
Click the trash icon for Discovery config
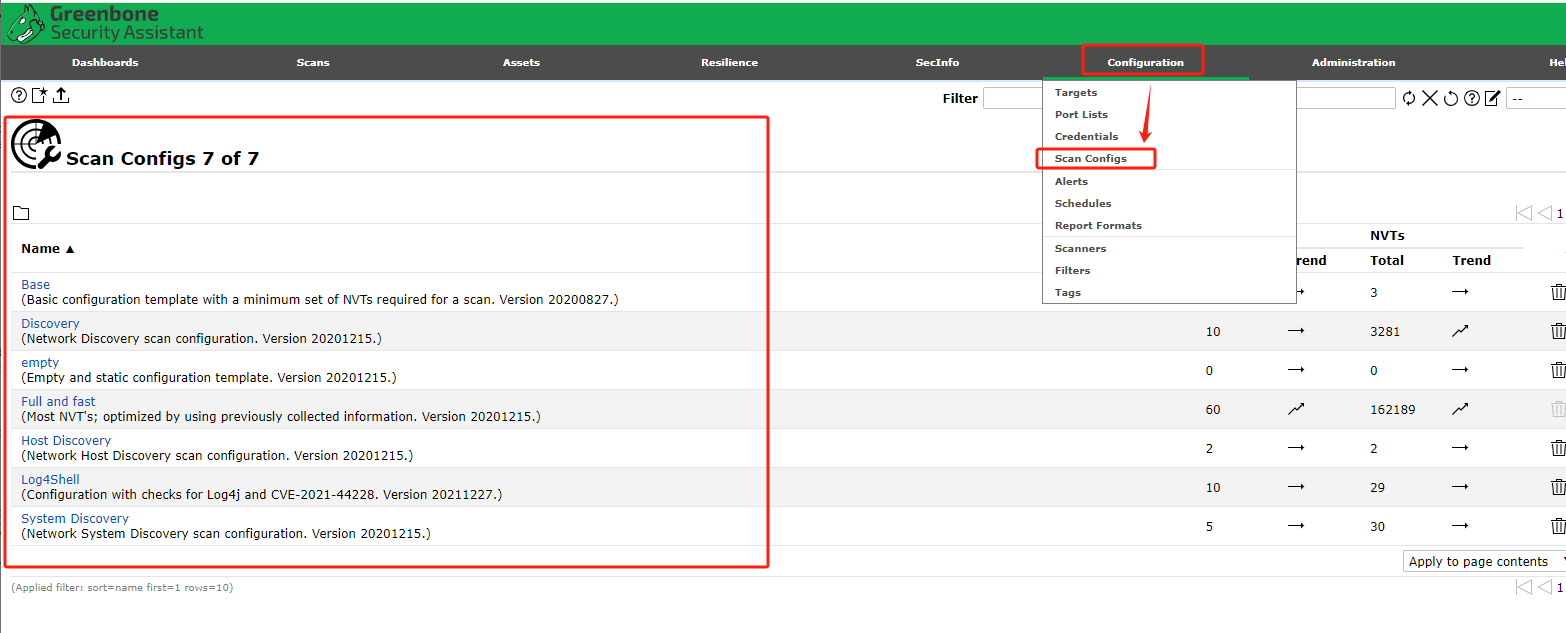click(x=1558, y=331)
